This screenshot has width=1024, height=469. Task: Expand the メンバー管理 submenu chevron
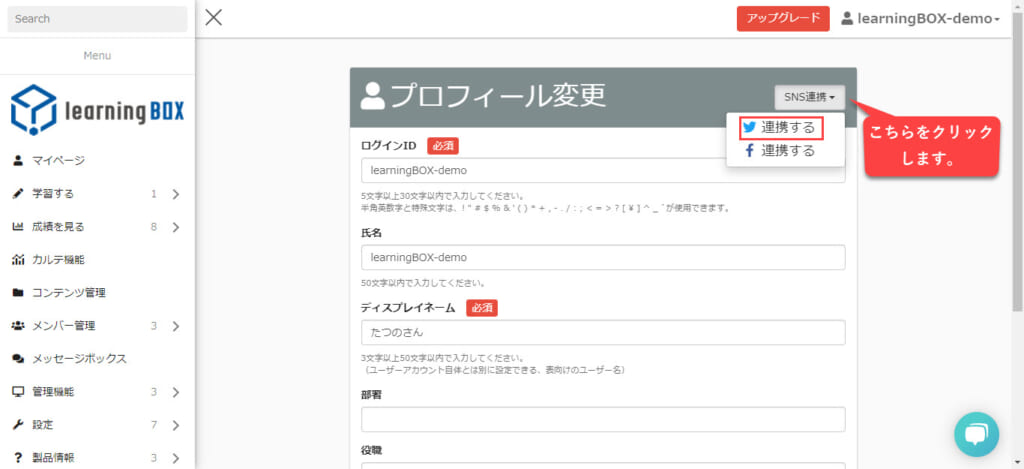click(175, 326)
